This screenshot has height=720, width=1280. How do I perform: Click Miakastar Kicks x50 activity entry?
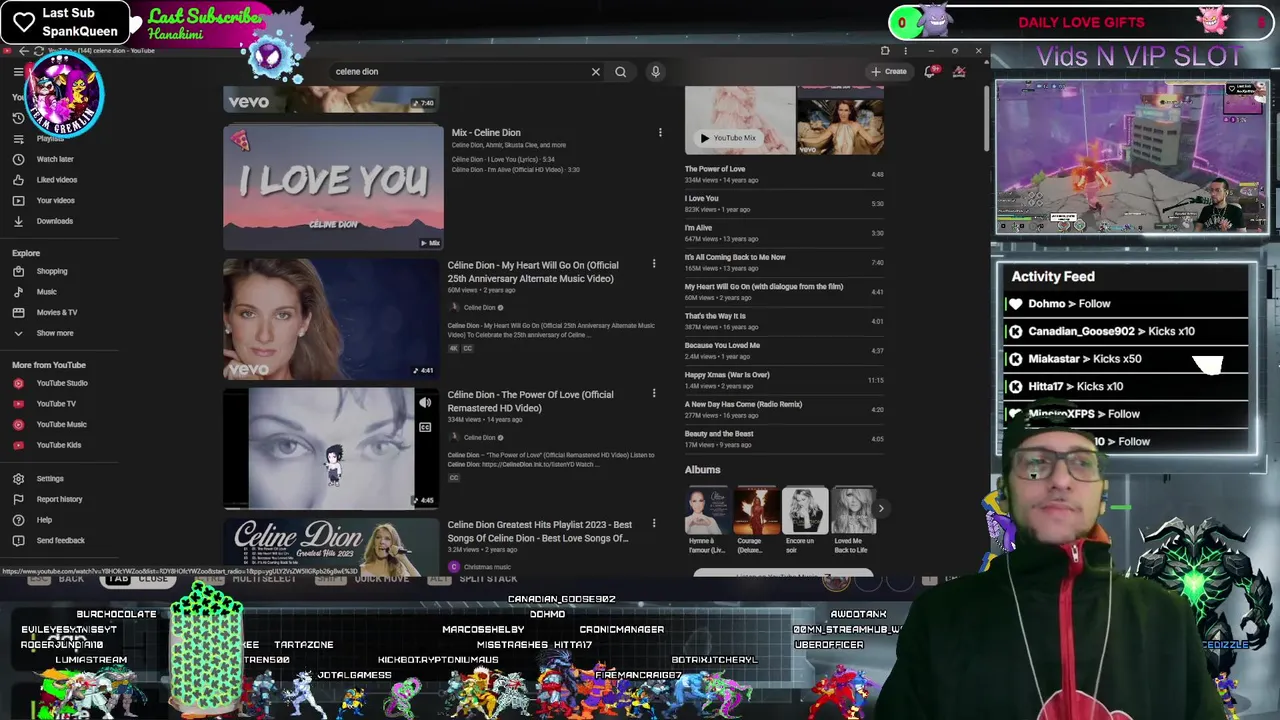pyautogui.click(x=1126, y=359)
